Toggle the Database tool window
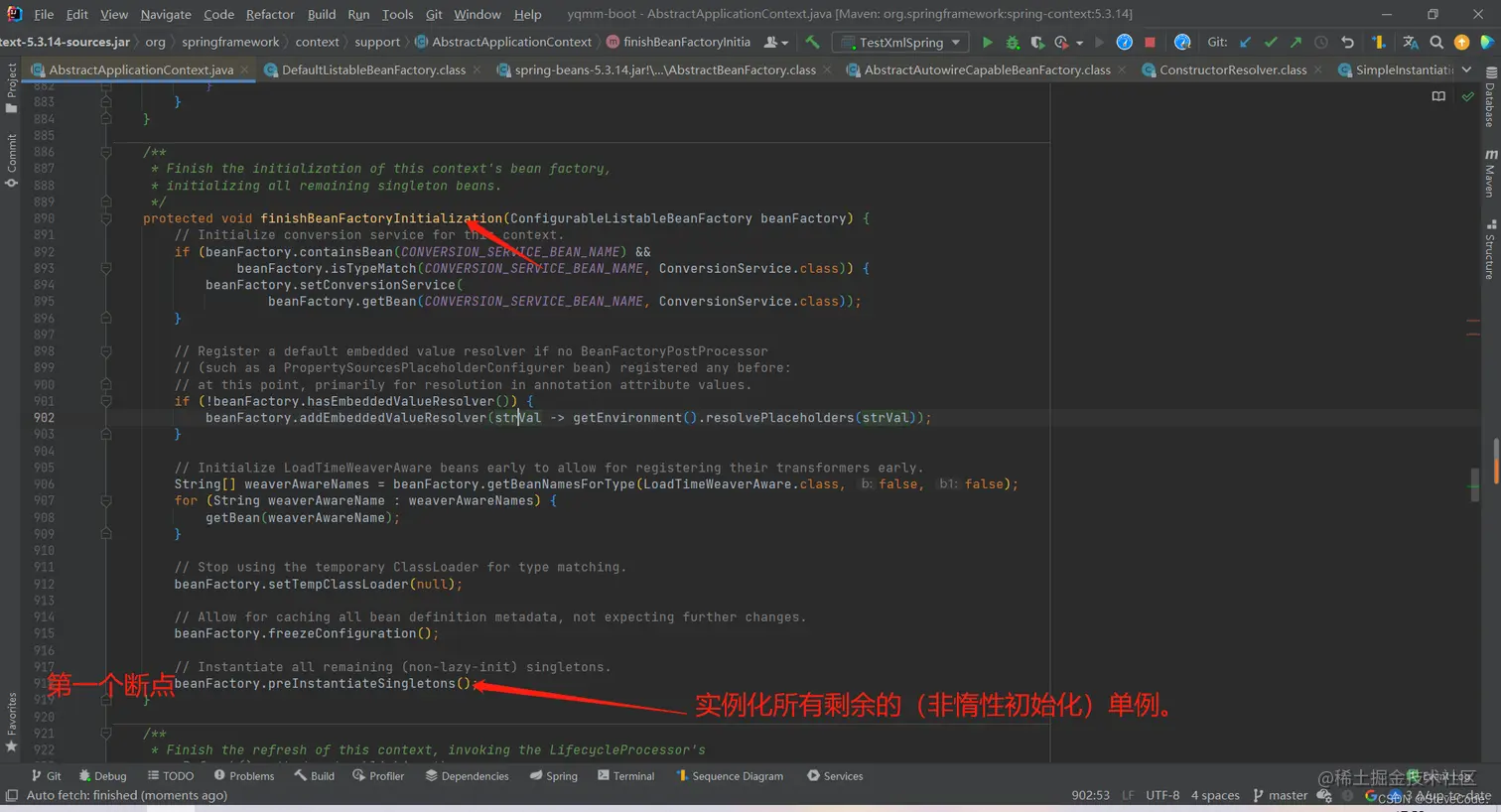The image size is (1501, 812). (1490, 97)
